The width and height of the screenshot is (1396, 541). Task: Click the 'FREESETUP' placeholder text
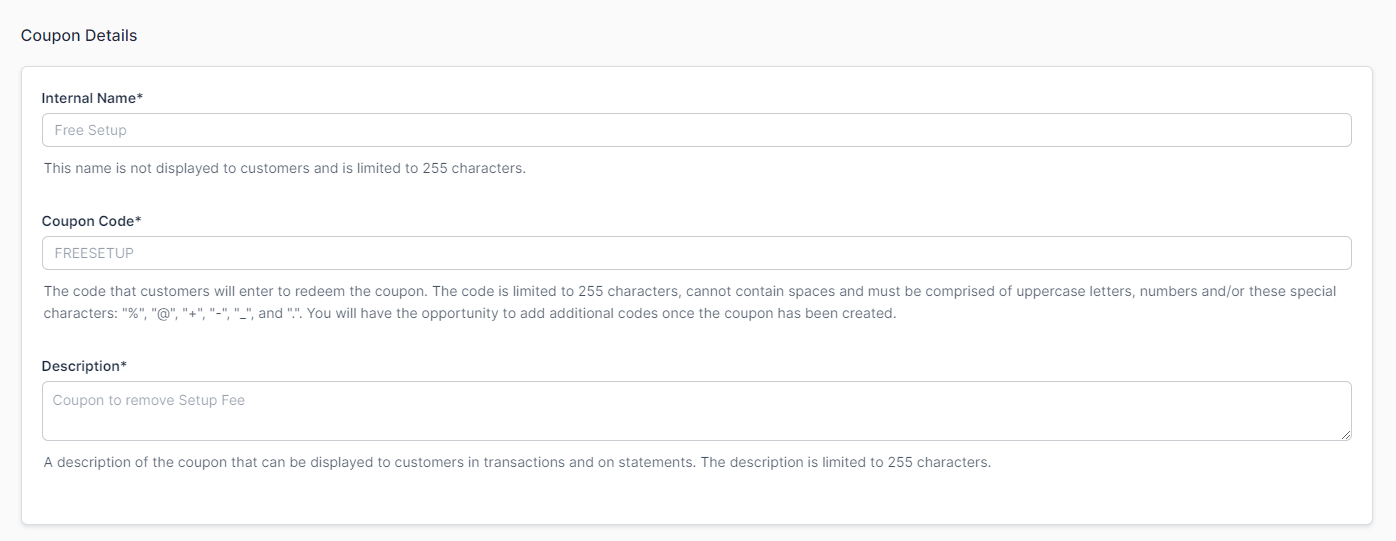94,253
